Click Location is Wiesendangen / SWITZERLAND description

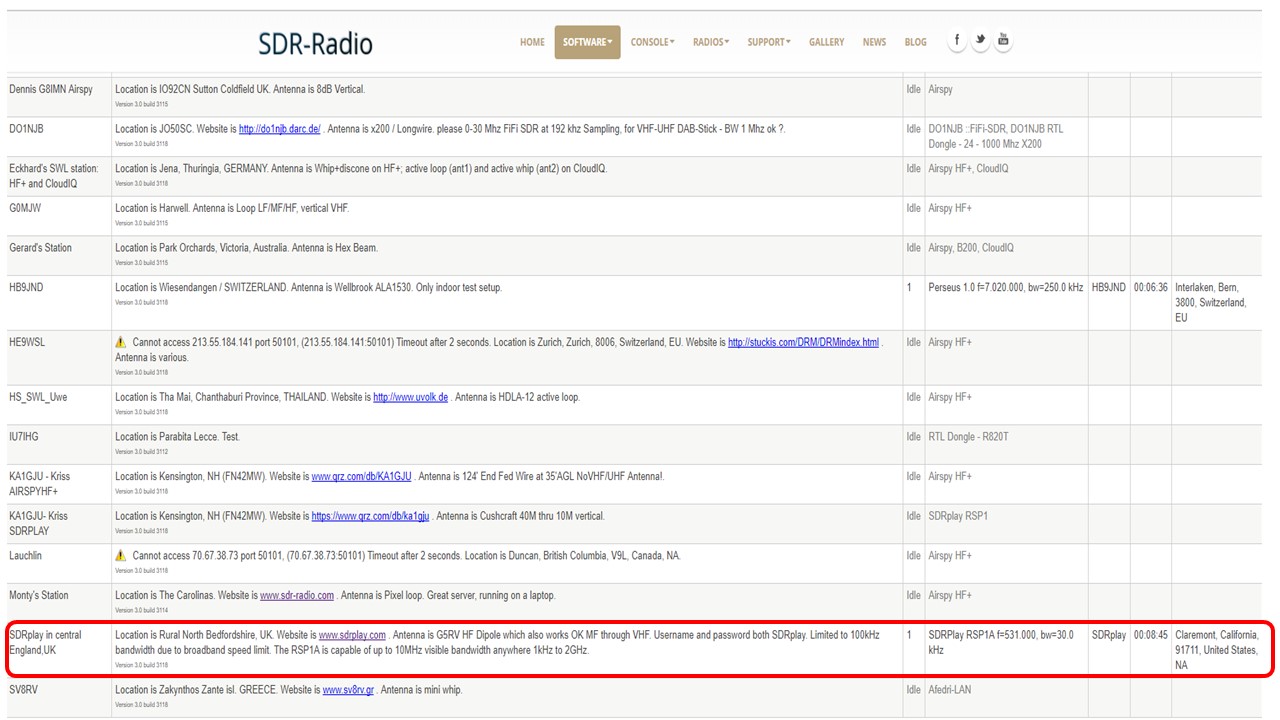click(308, 287)
